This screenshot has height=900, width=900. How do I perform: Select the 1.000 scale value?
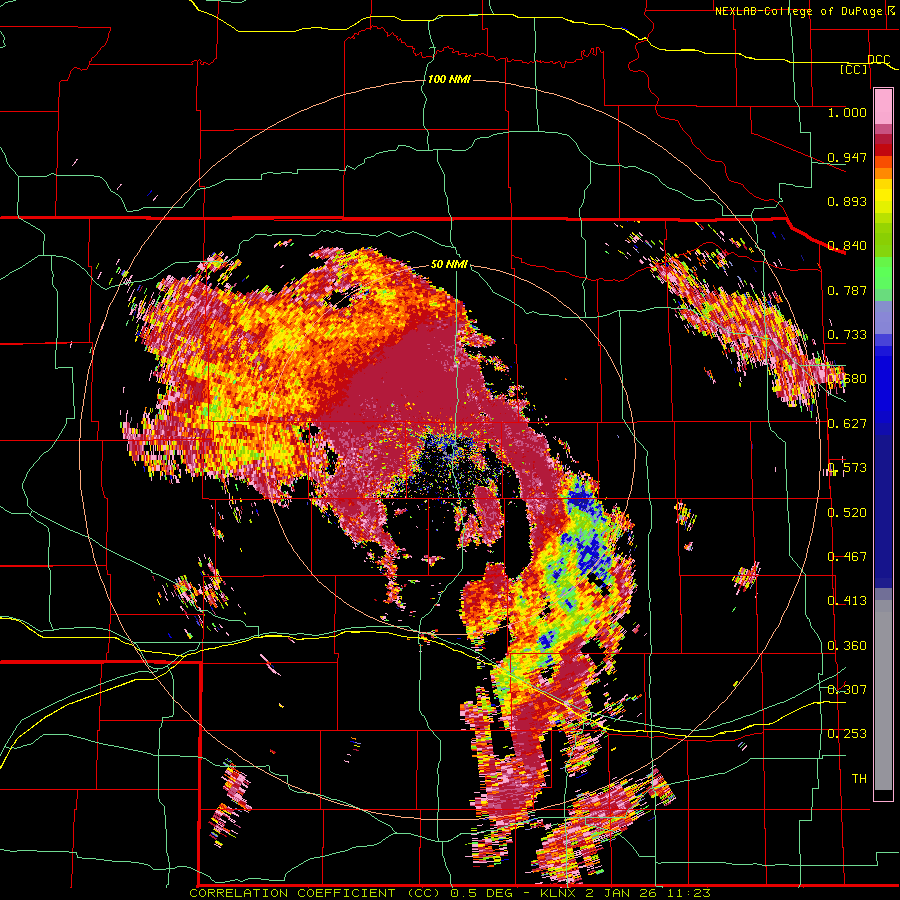tap(847, 112)
